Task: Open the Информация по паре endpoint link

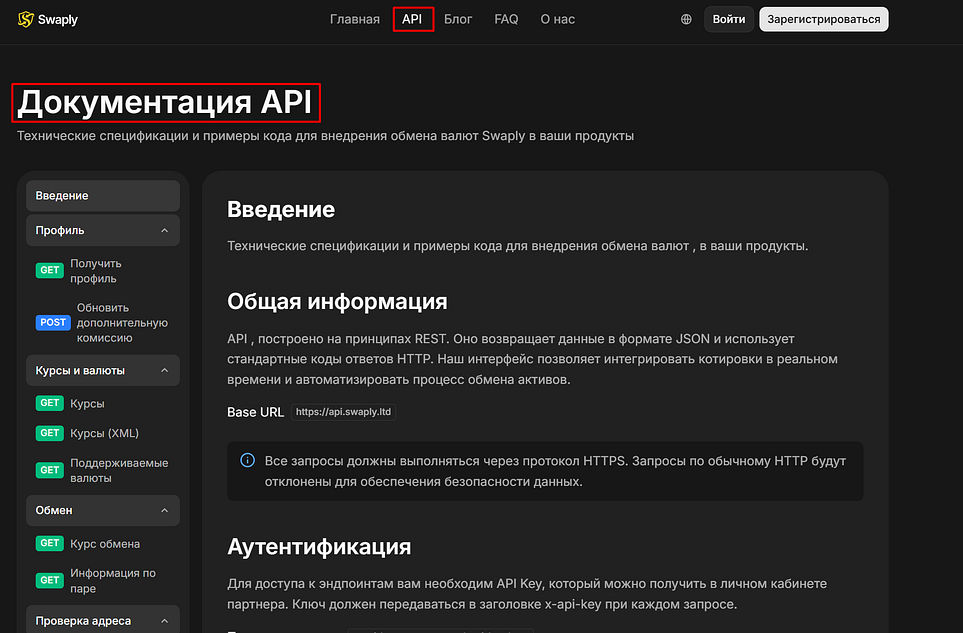Action: 113,580
